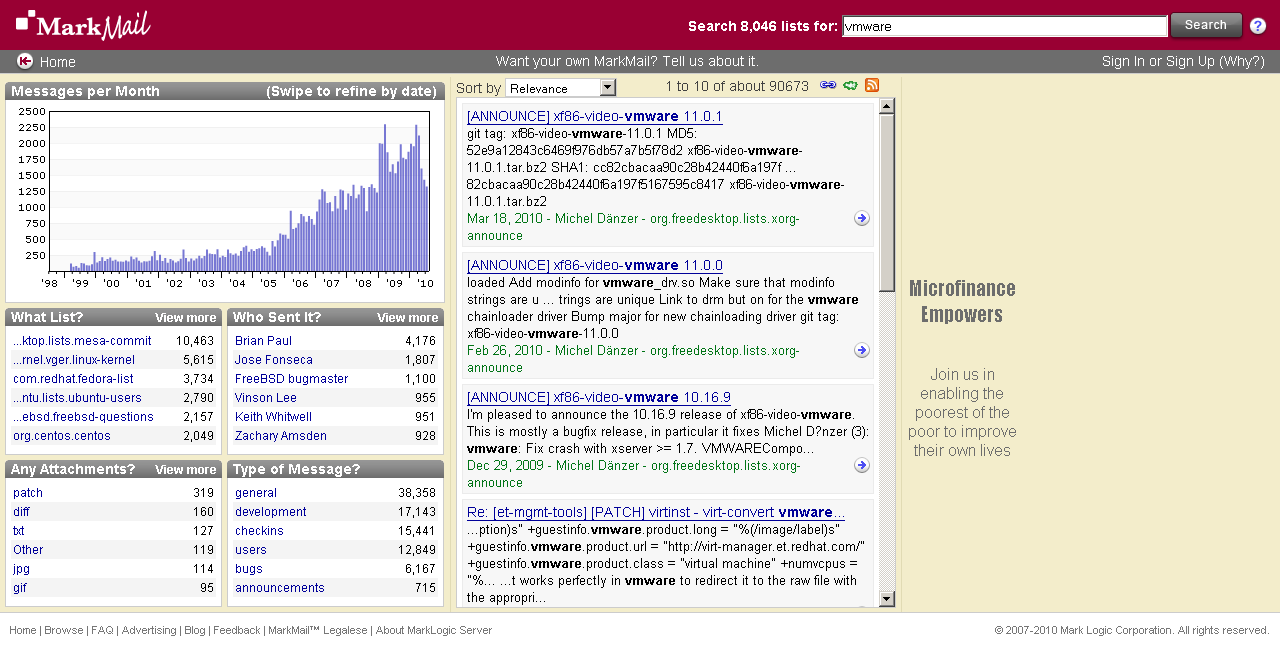Open About MarkLogic Server in the footer
This screenshot has height=647, width=1280.
click(x=434, y=631)
